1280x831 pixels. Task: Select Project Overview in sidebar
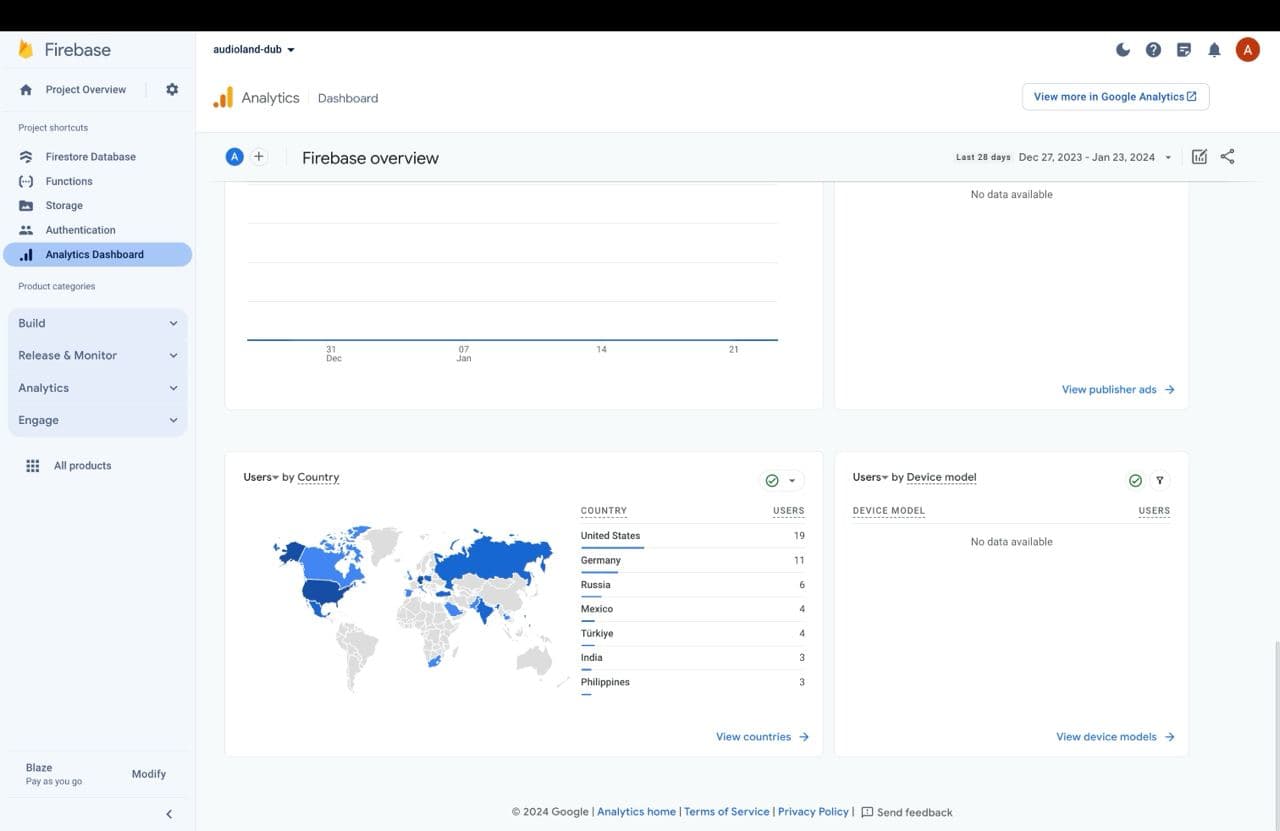coord(85,90)
